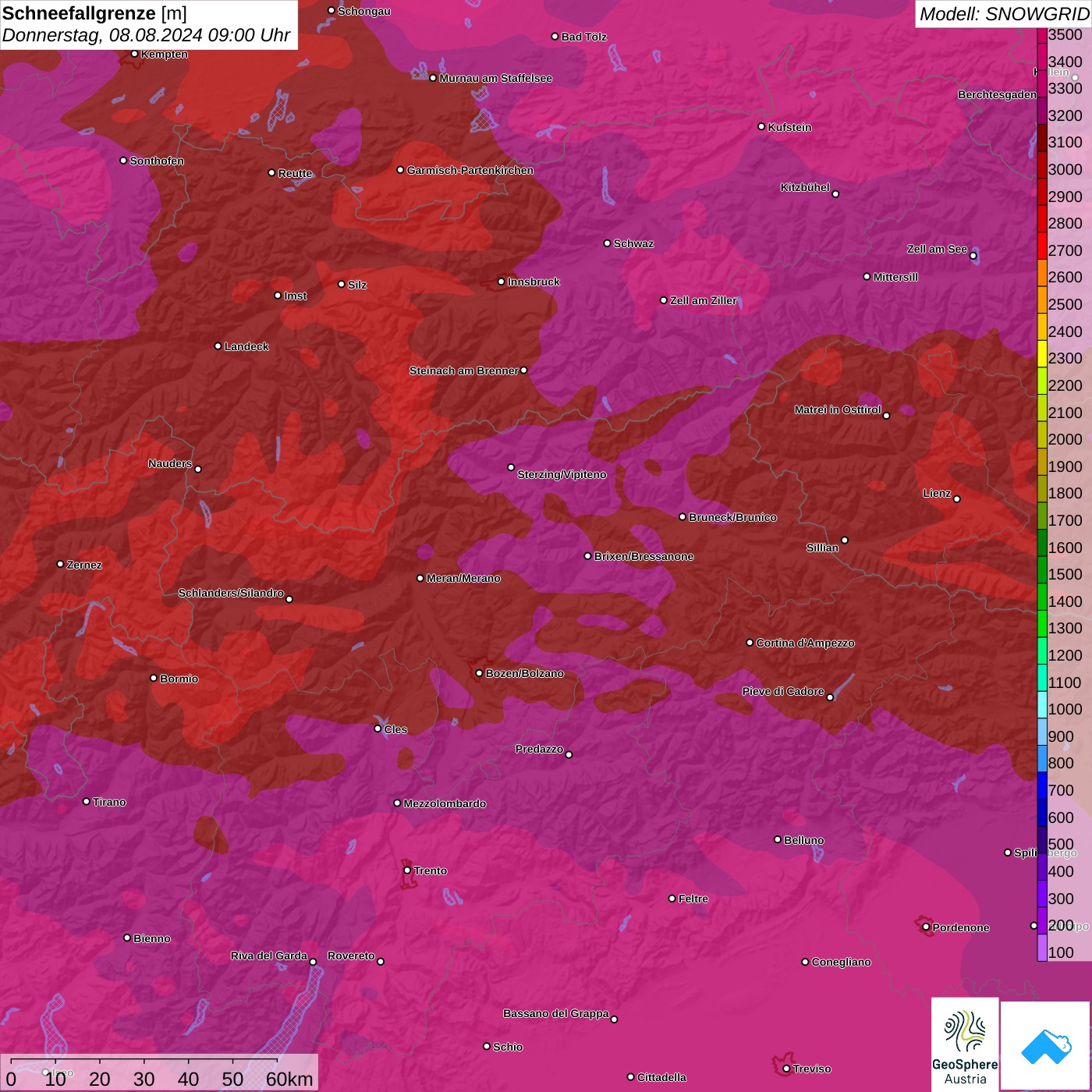1092x1092 pixels.
Task: Click the GeoSphere Austria logo
Action: tap(965, 1044)
